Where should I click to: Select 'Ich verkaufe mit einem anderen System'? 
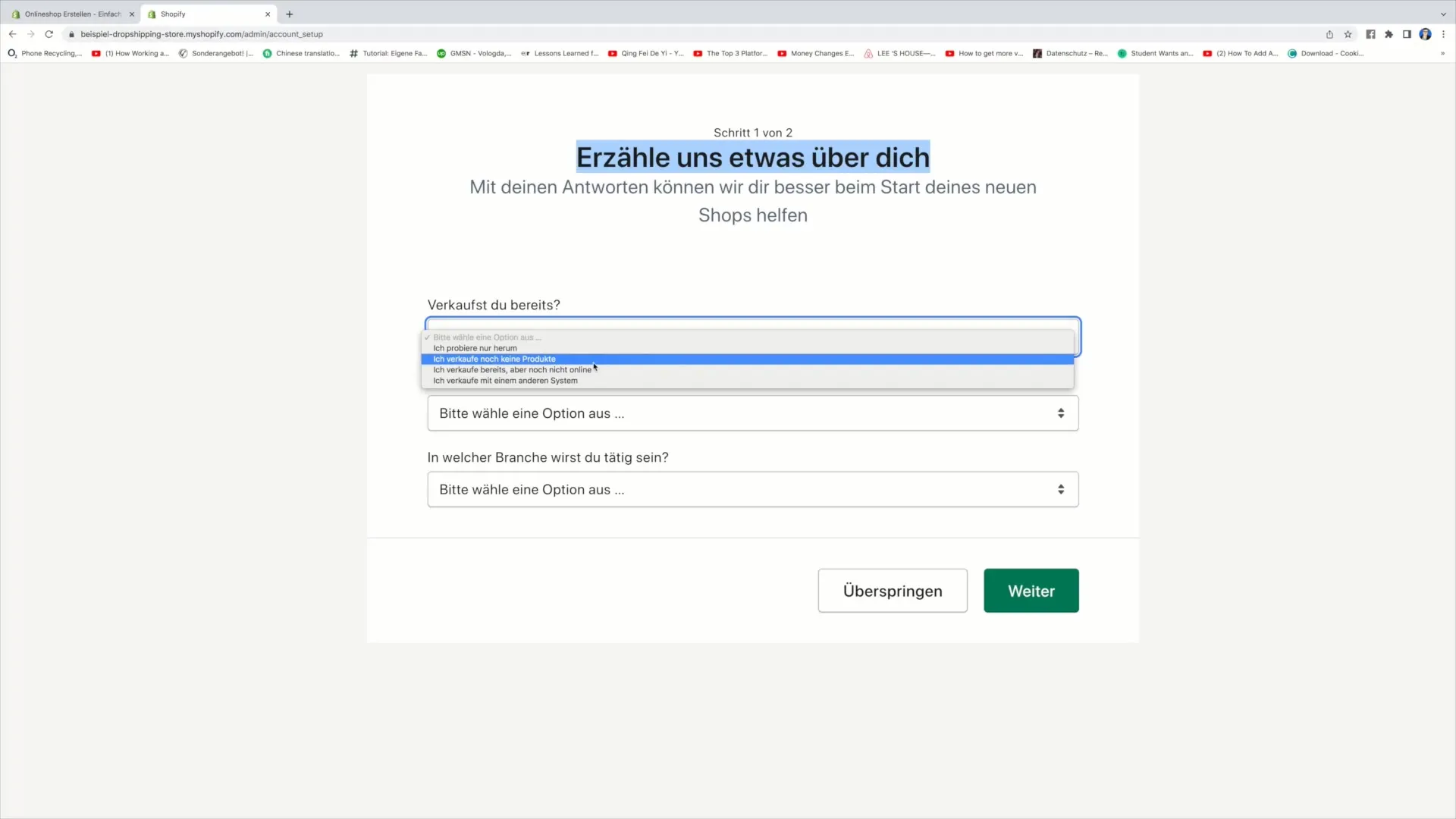click(x=505, y=380)
